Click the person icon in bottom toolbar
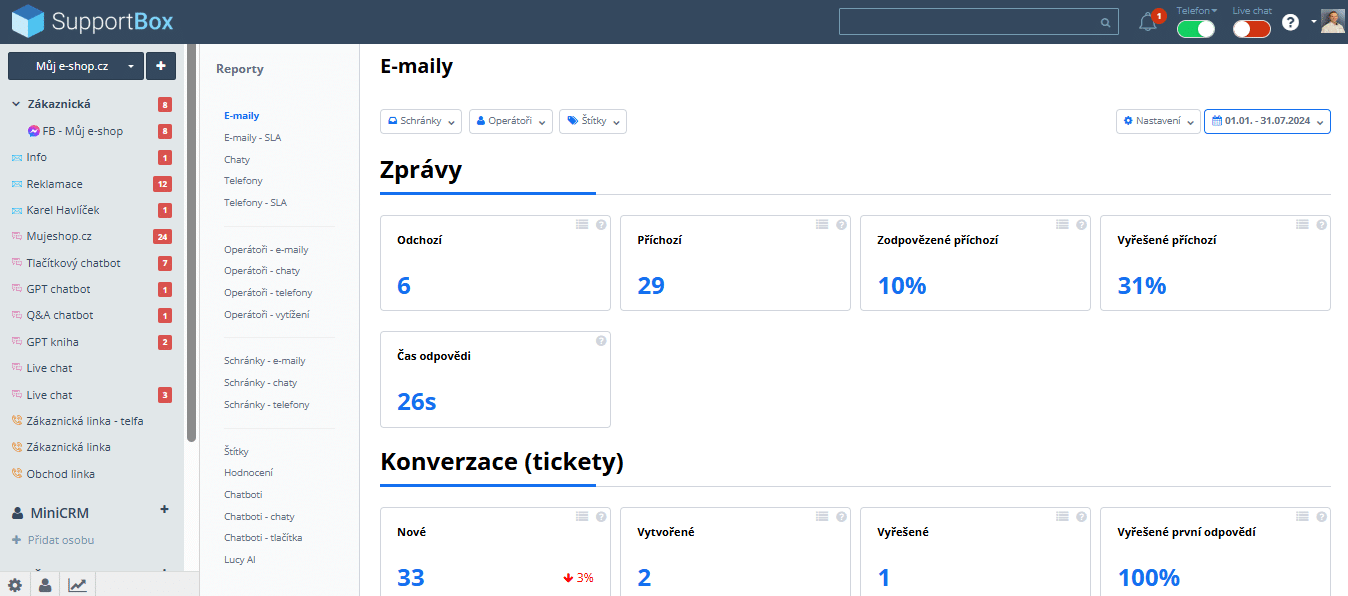 tap(45, 585)
